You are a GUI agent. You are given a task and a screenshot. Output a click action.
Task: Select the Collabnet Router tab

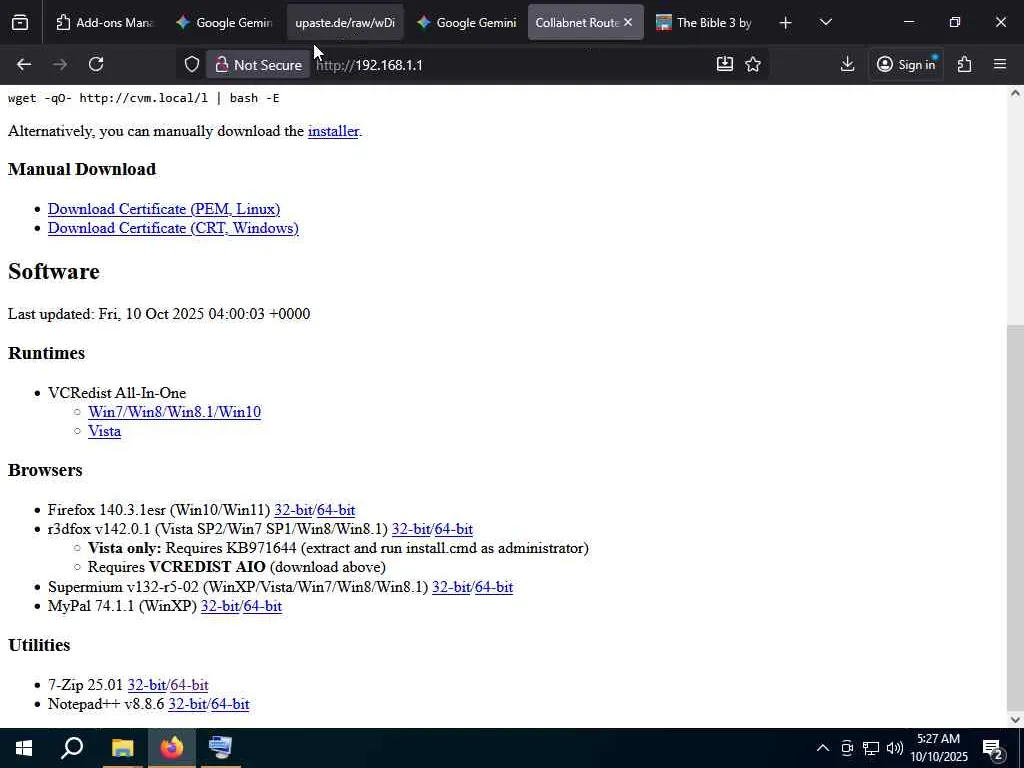pos(575,22)
